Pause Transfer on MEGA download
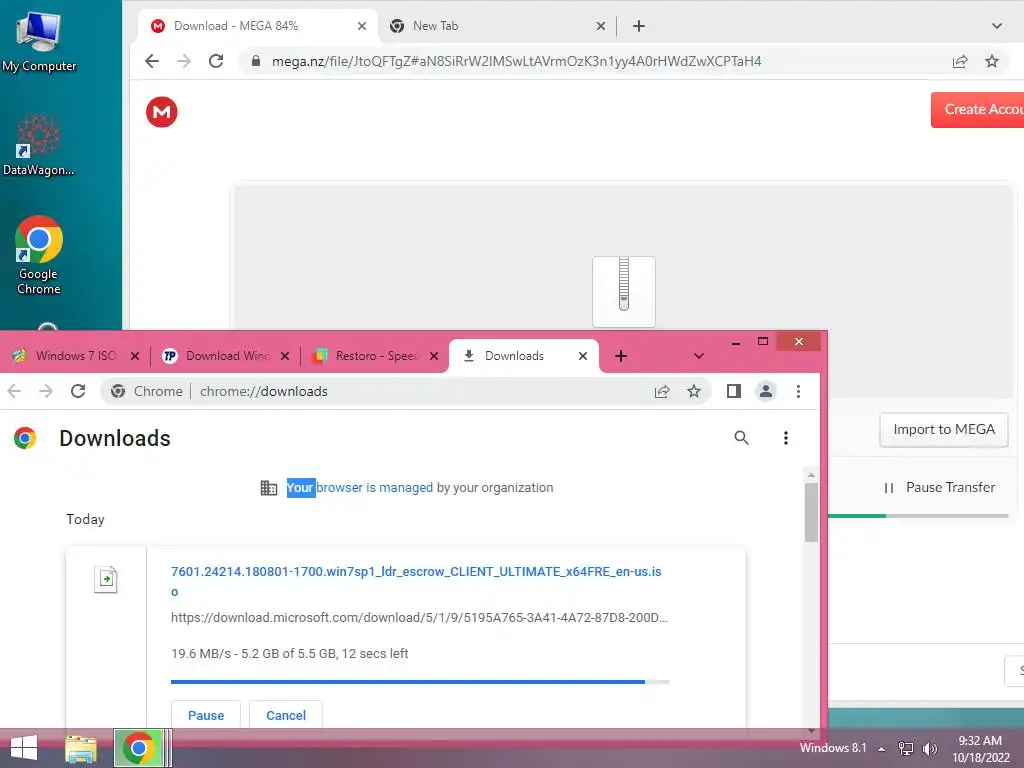The height and width of the screenshot is (768, 1024). click(939, 488)
